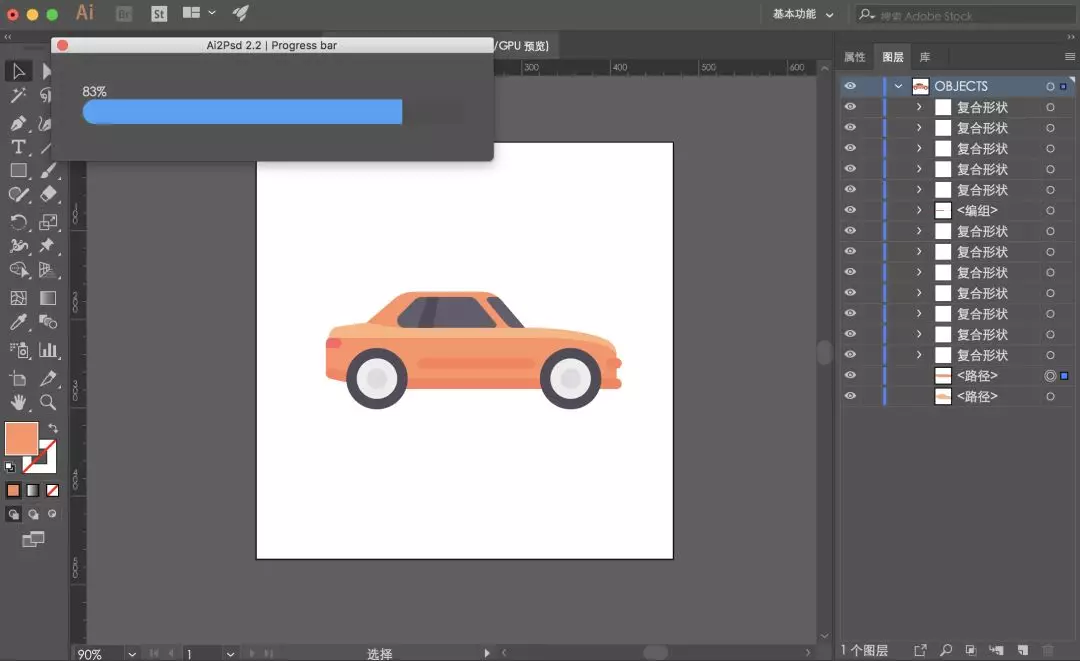Select the Column Graph tool
The height and width of the screenshot is (661, 1080).
(x=48, y=350)
